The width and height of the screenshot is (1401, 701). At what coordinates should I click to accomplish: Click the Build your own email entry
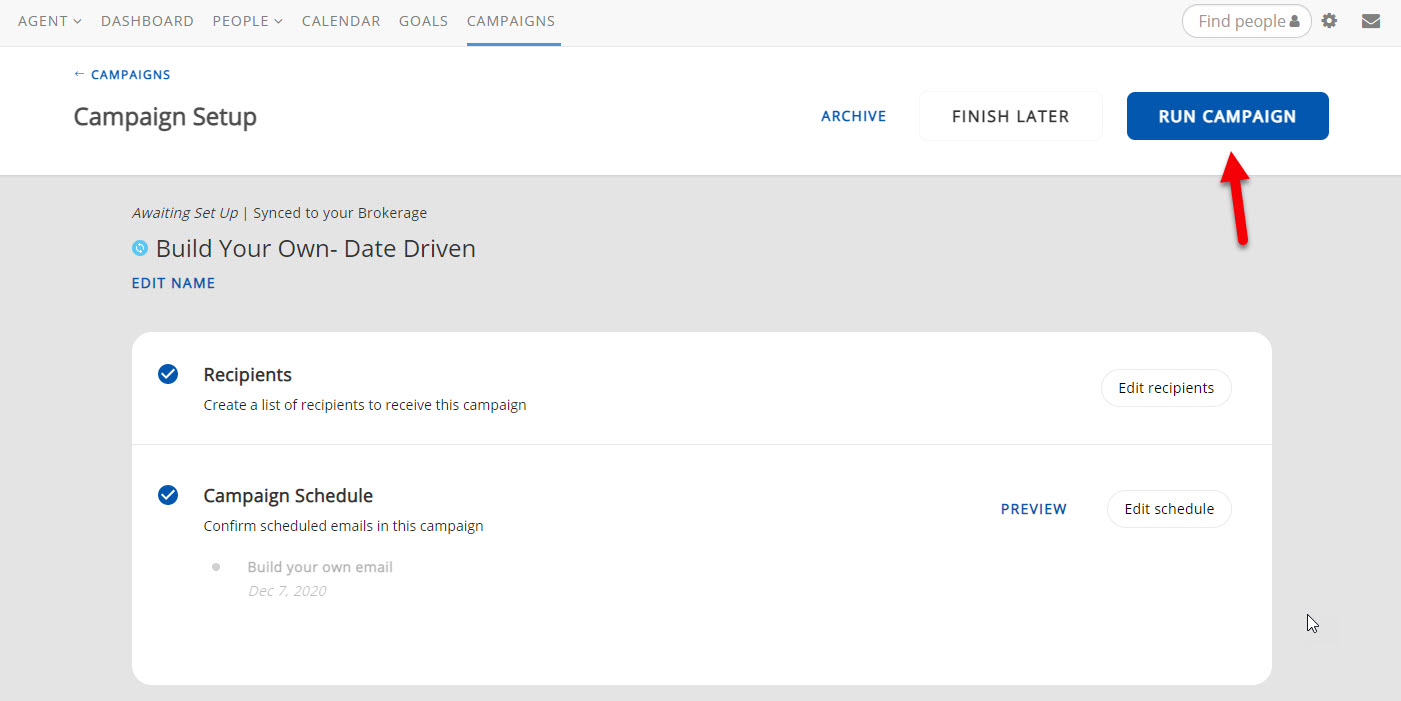click(320, 567)
